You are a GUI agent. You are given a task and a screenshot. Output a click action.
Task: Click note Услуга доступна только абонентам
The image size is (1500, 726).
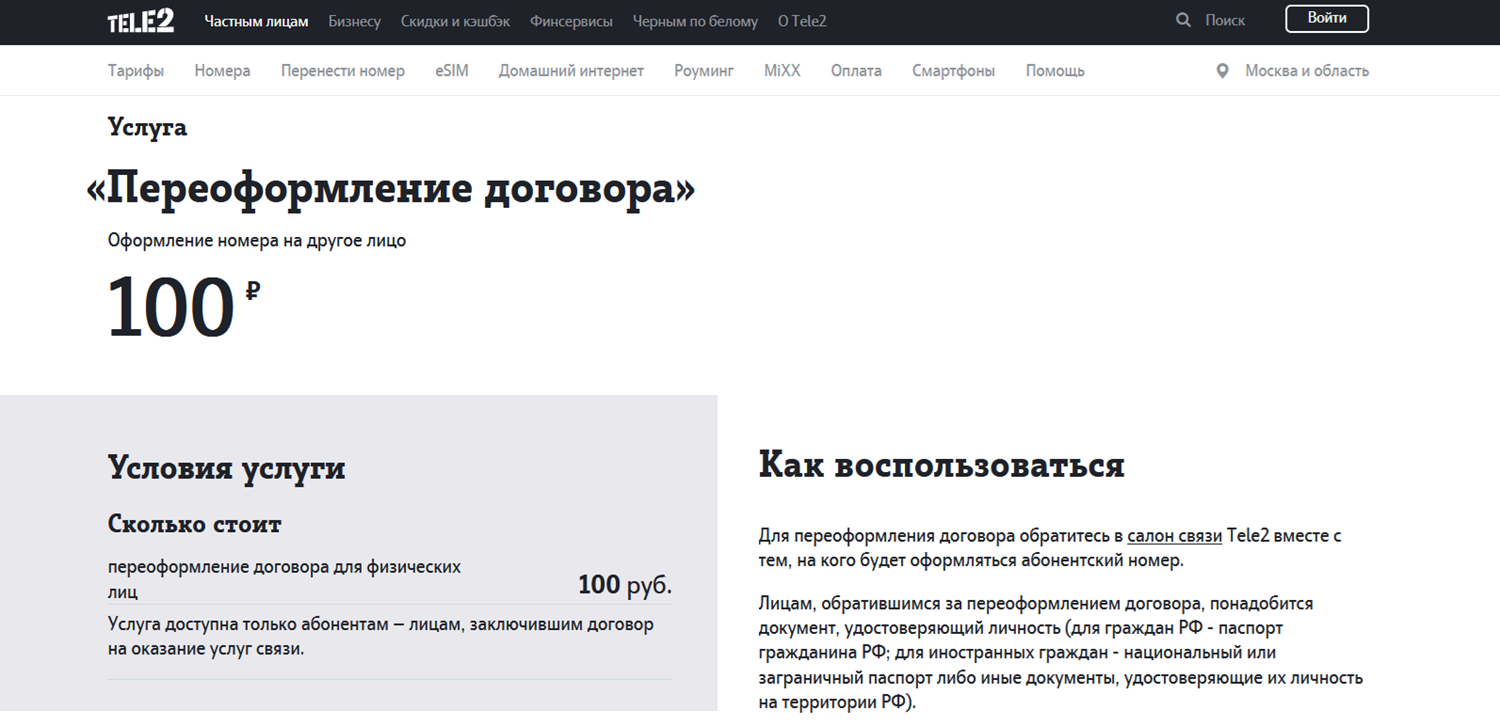[x=381, y=637]
